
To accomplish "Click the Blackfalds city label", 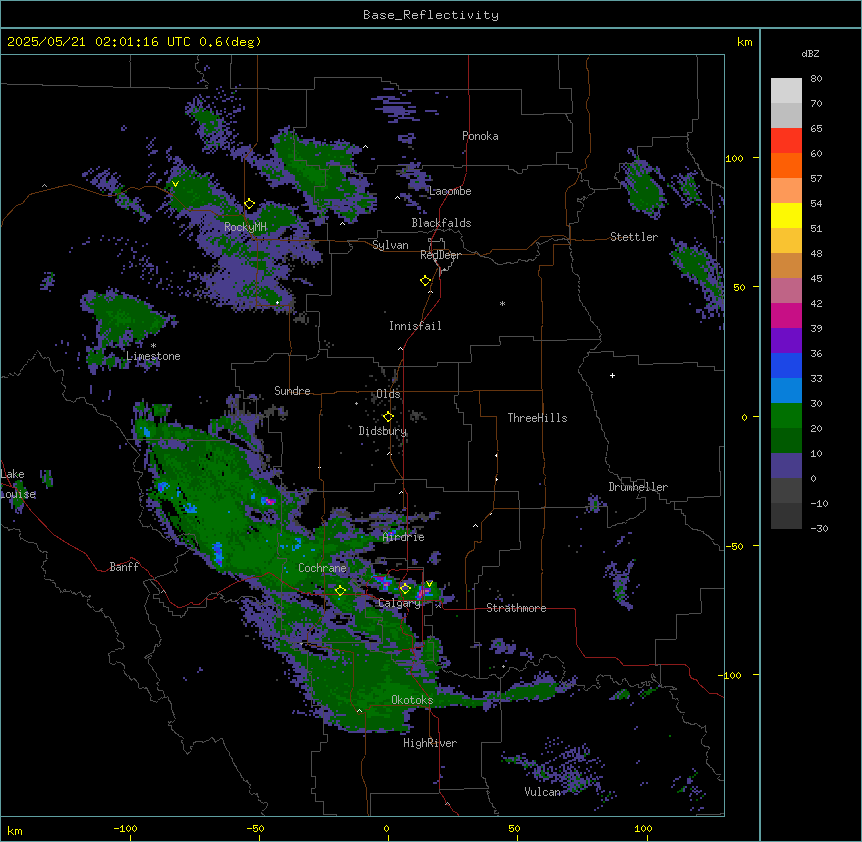I will pyautogui.click(x=441, y=223).
